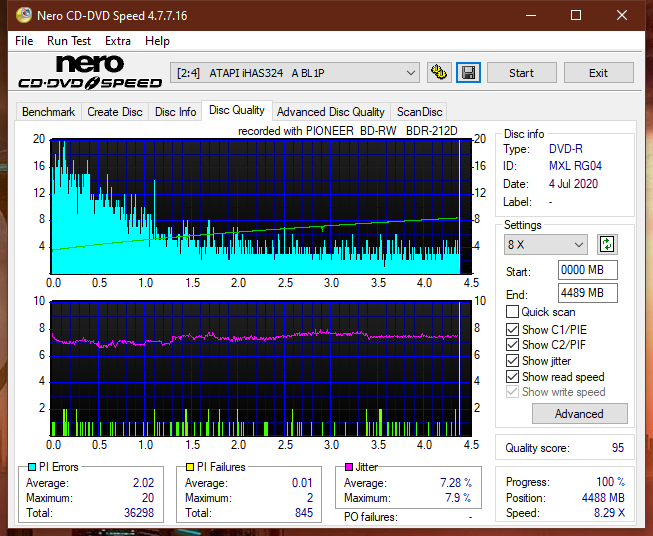Click the yellow PI Failures legend swatch
653x536 pixels.
click(190, 467)
